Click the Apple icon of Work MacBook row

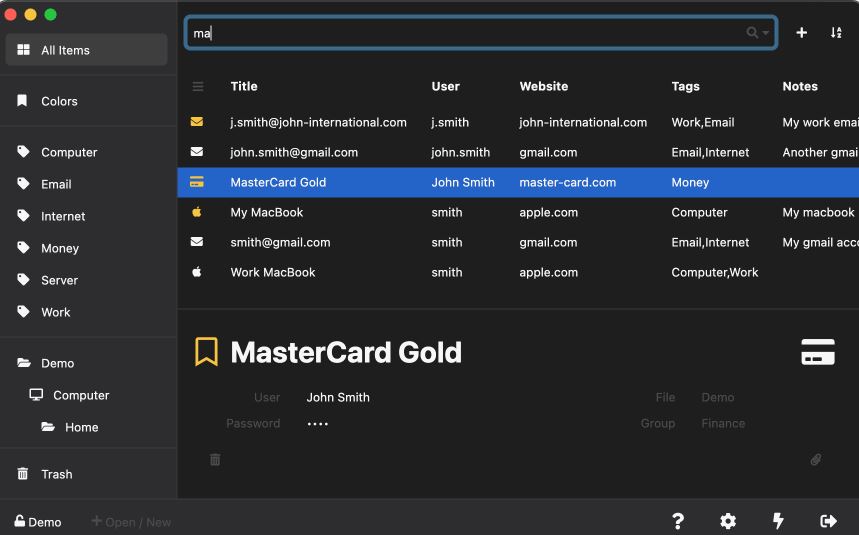(x=197, y=272)
